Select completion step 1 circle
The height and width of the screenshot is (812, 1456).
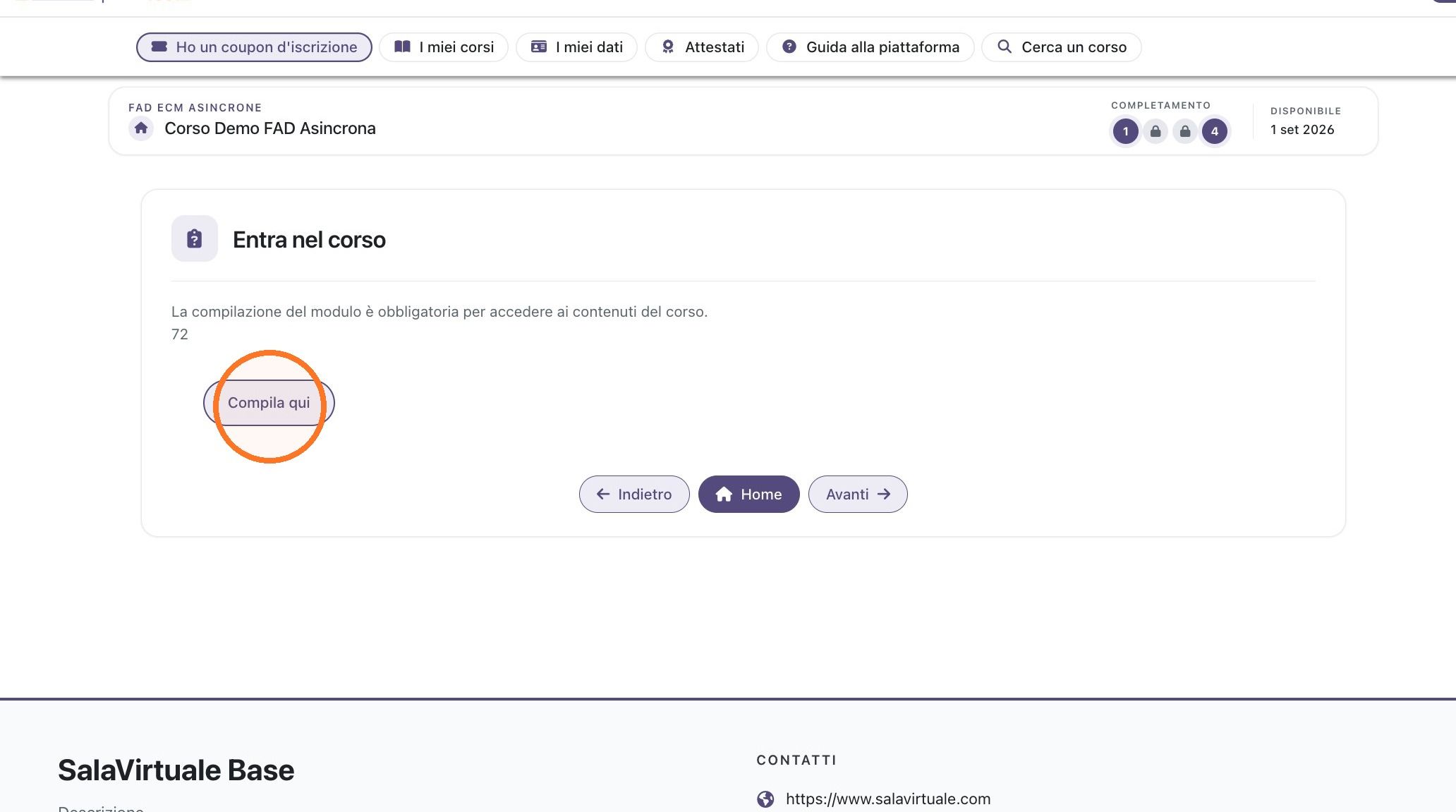[1126, 131]
